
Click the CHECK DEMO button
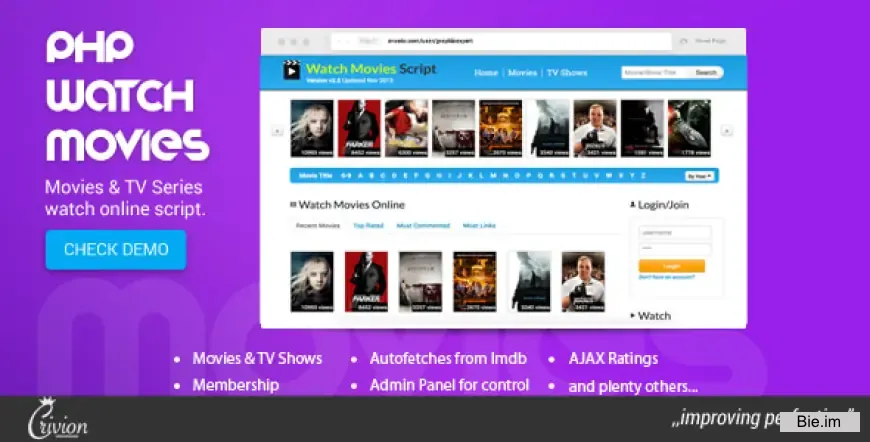click(116, 250)
